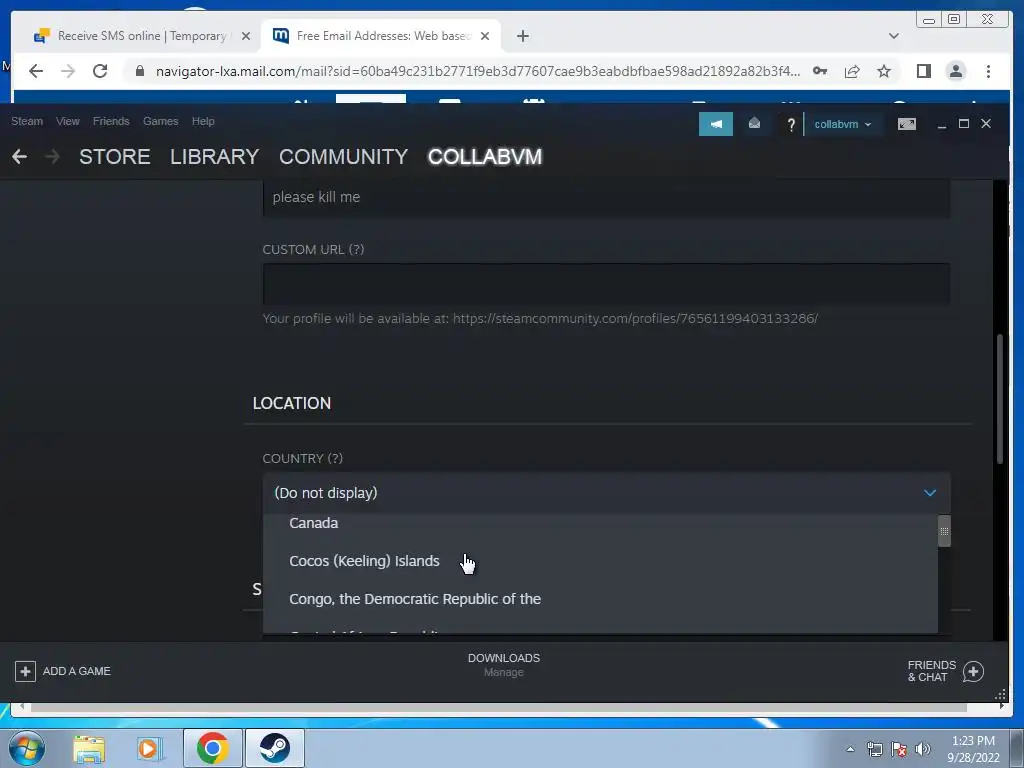Go to the COMMUNITY tab

[x=344, y=157]
